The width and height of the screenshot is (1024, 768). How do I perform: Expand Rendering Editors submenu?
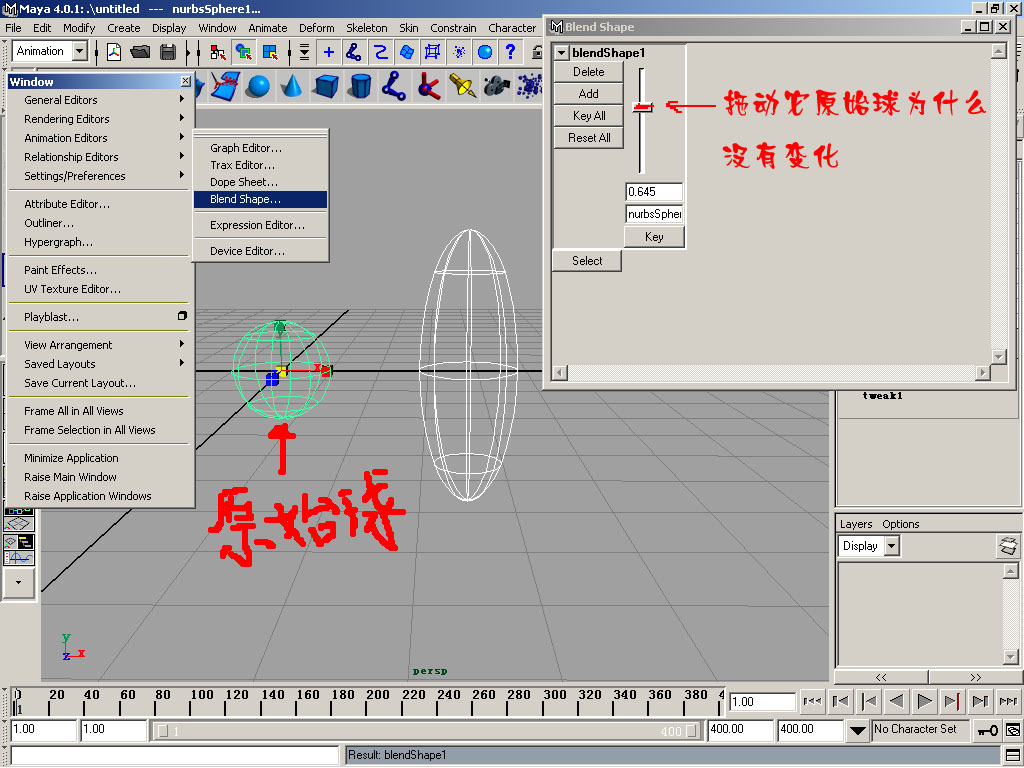pyautogui.click(x=101, y=119)
